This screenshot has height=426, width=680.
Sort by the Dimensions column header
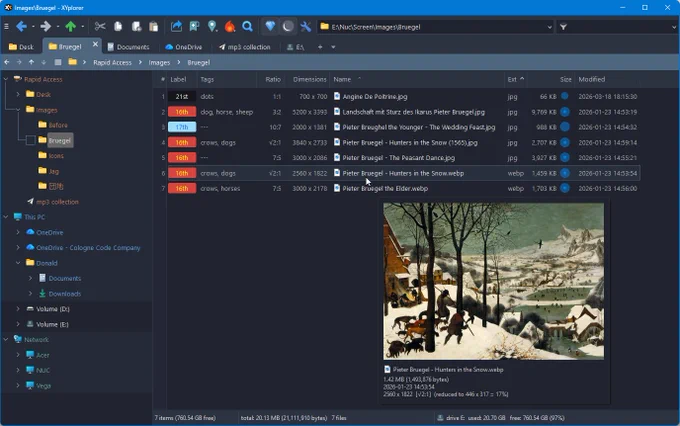[x=310, y=79]
